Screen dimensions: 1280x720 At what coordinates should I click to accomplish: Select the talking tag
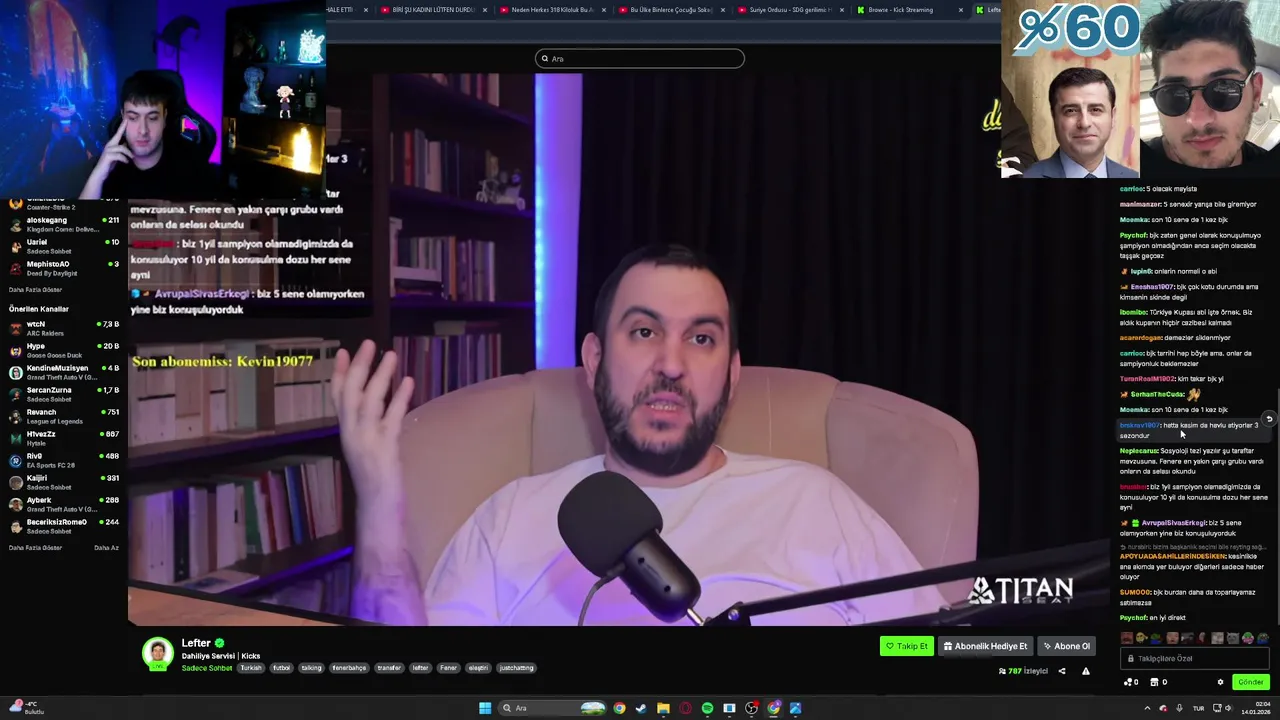point(312,668)
